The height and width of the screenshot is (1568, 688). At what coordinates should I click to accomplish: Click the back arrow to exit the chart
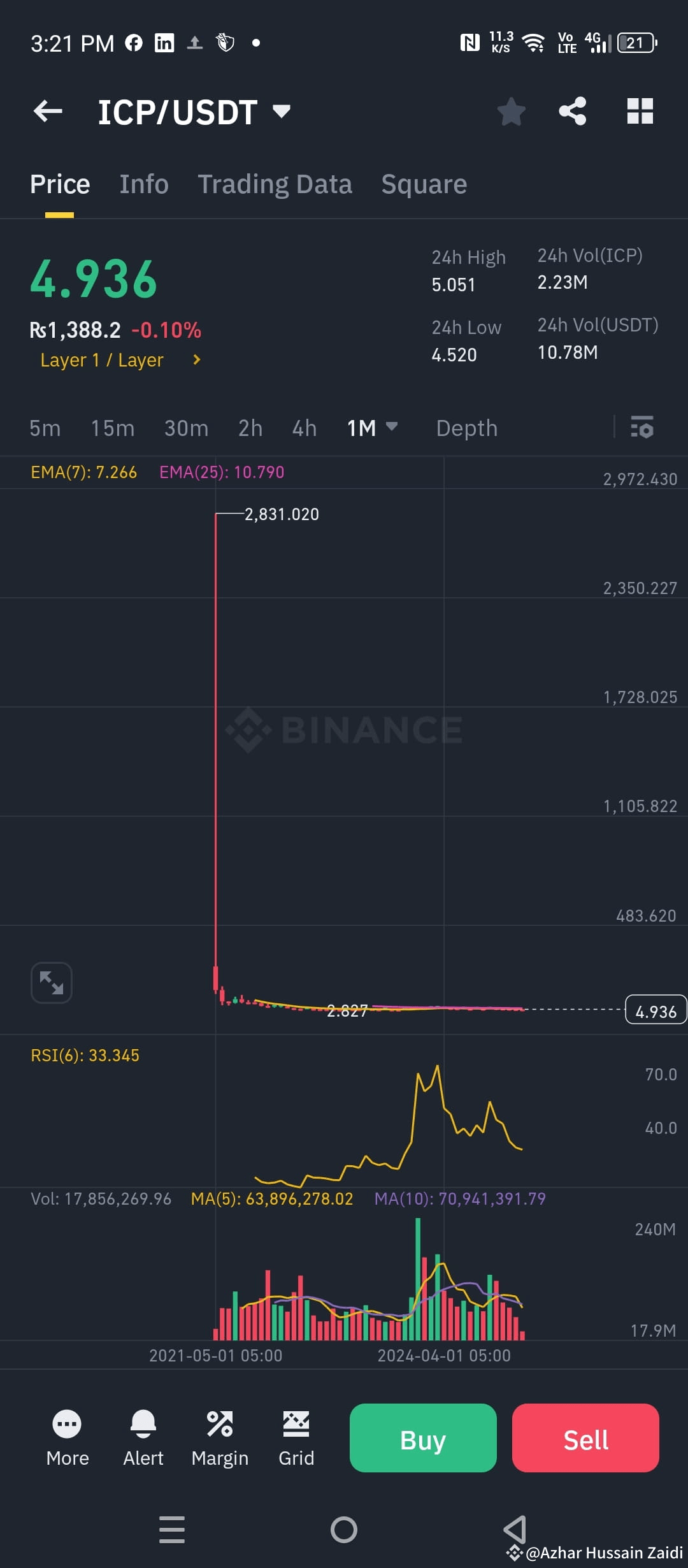(48, 111)
